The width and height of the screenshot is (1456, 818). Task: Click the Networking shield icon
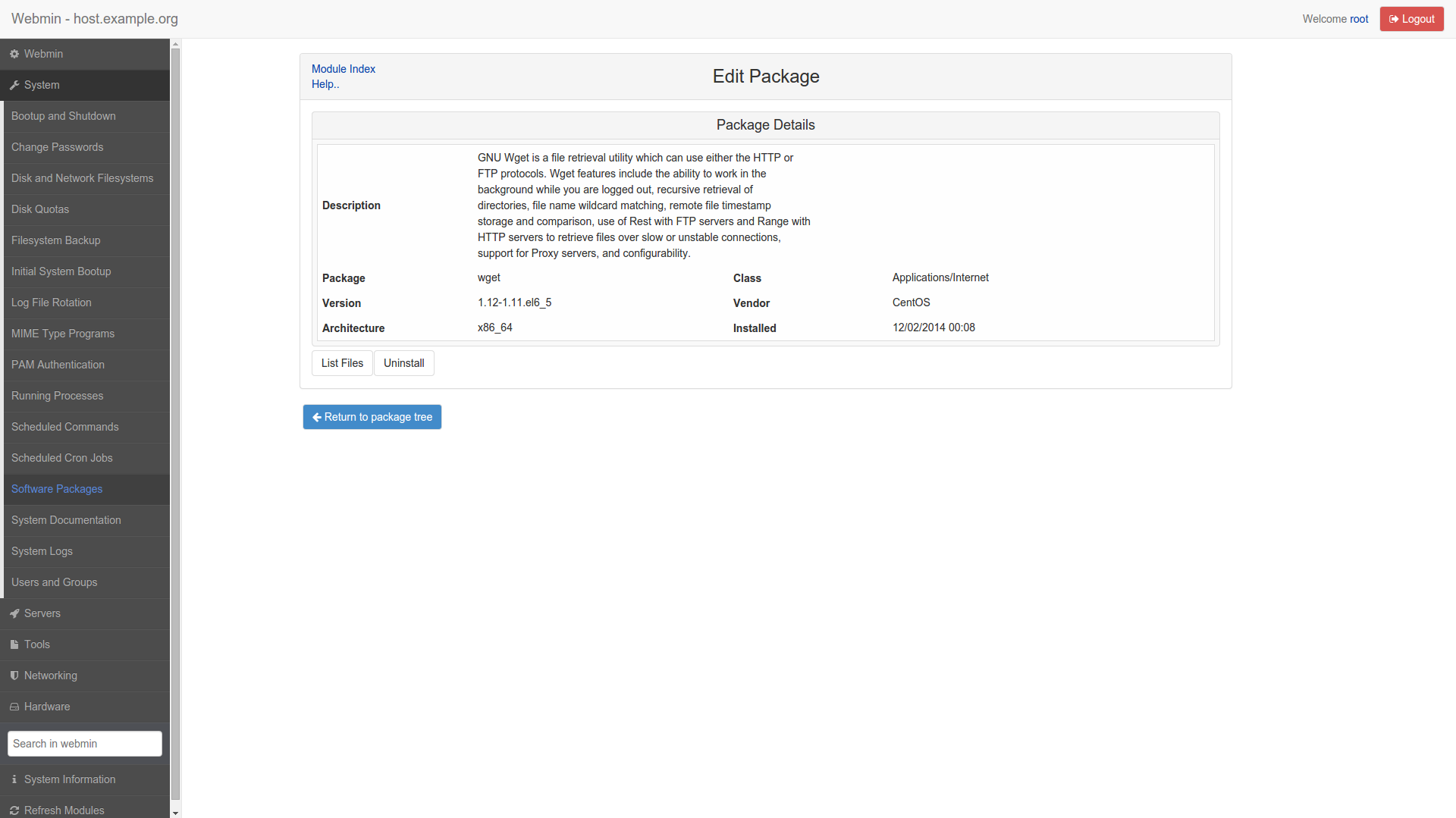click(x=14, y=675)
